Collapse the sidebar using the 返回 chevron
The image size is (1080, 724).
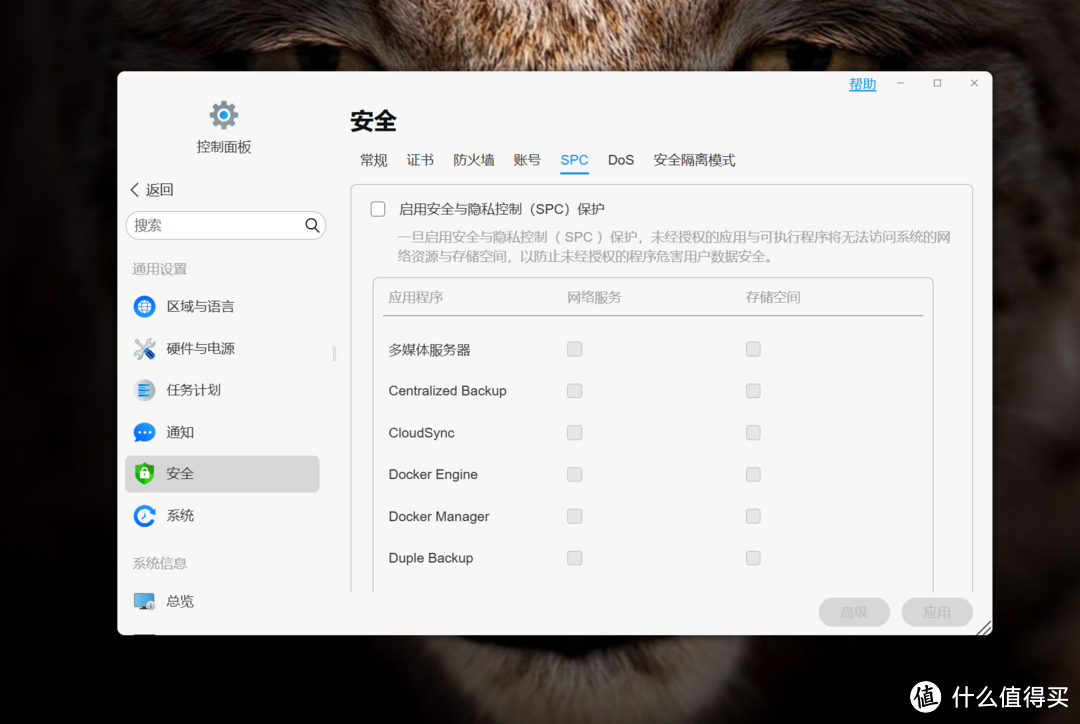(134, 188)
